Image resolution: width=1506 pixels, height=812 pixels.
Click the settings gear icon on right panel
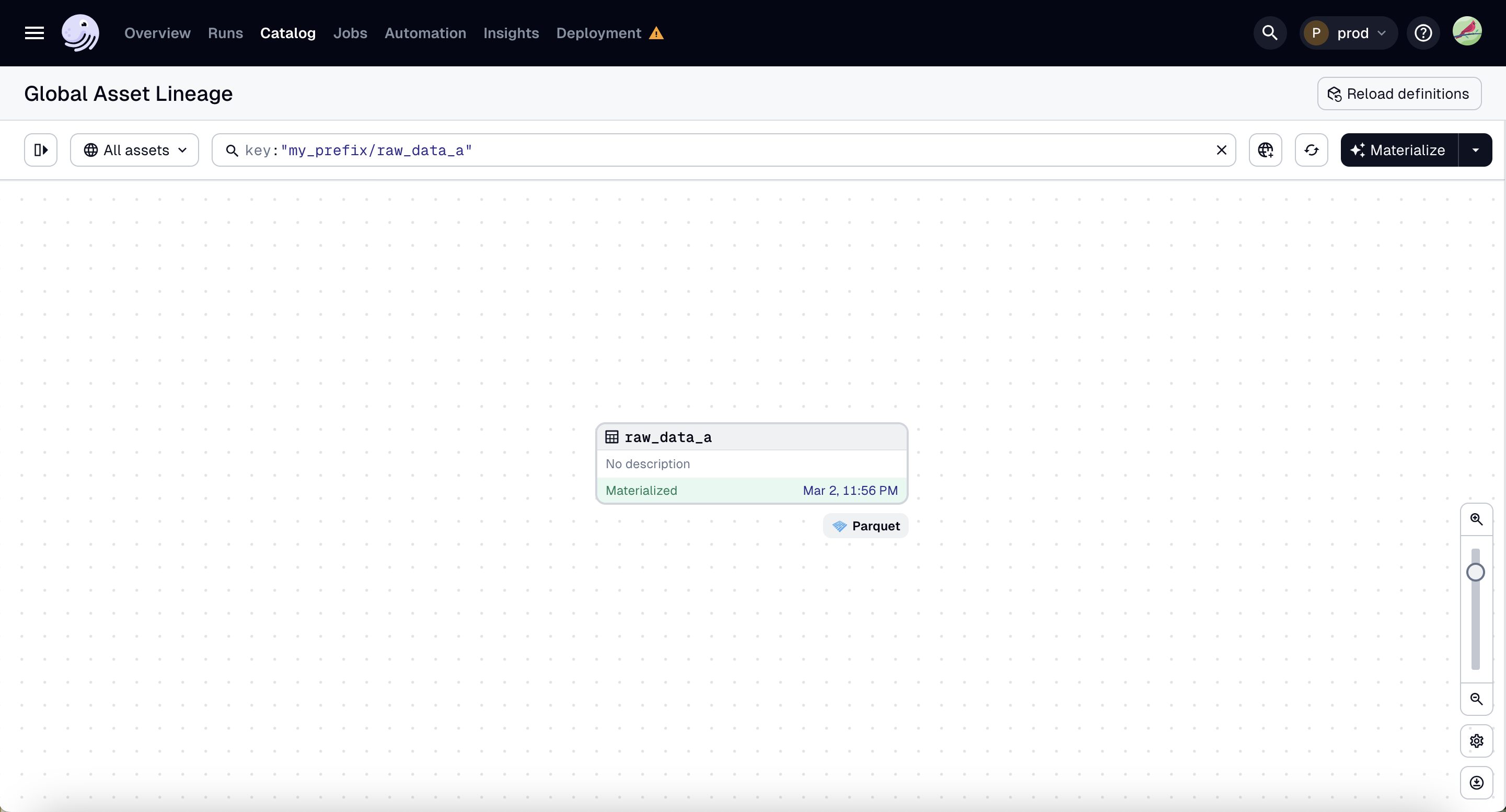point(1477,742)
